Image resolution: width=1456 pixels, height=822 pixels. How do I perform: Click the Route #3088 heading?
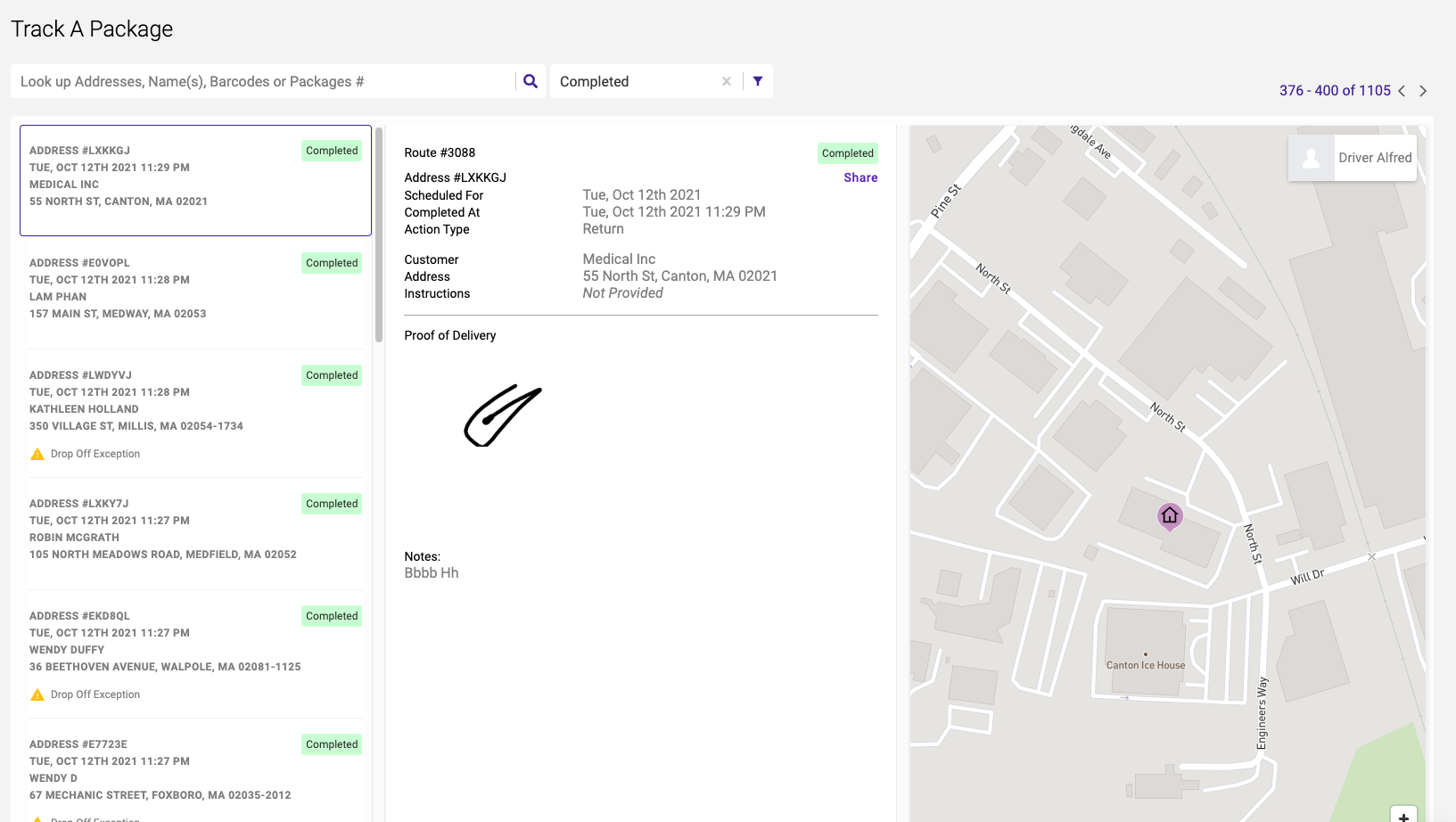tap(440, 152)
